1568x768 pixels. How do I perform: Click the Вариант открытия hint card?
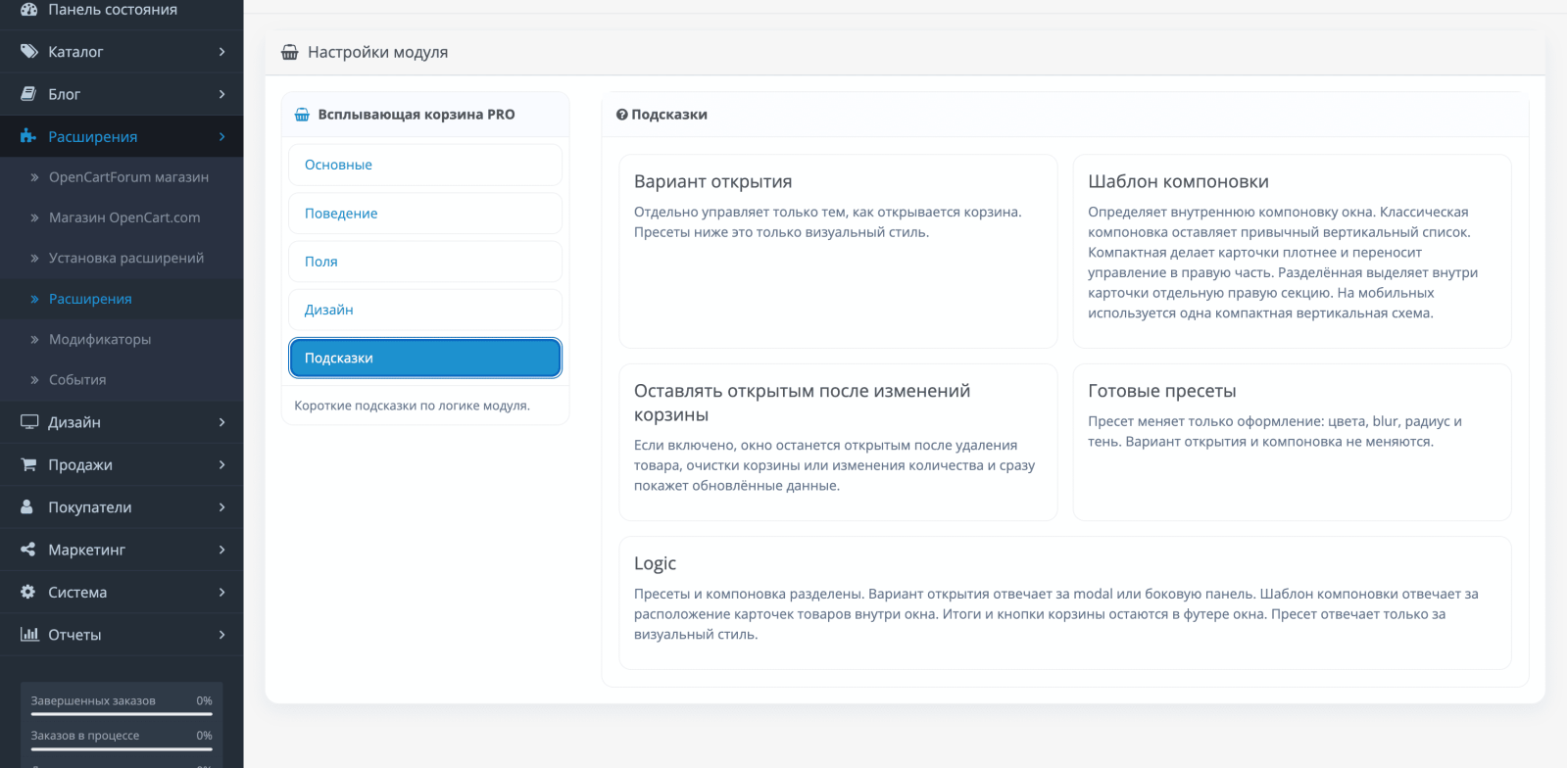tap(838, 251)
